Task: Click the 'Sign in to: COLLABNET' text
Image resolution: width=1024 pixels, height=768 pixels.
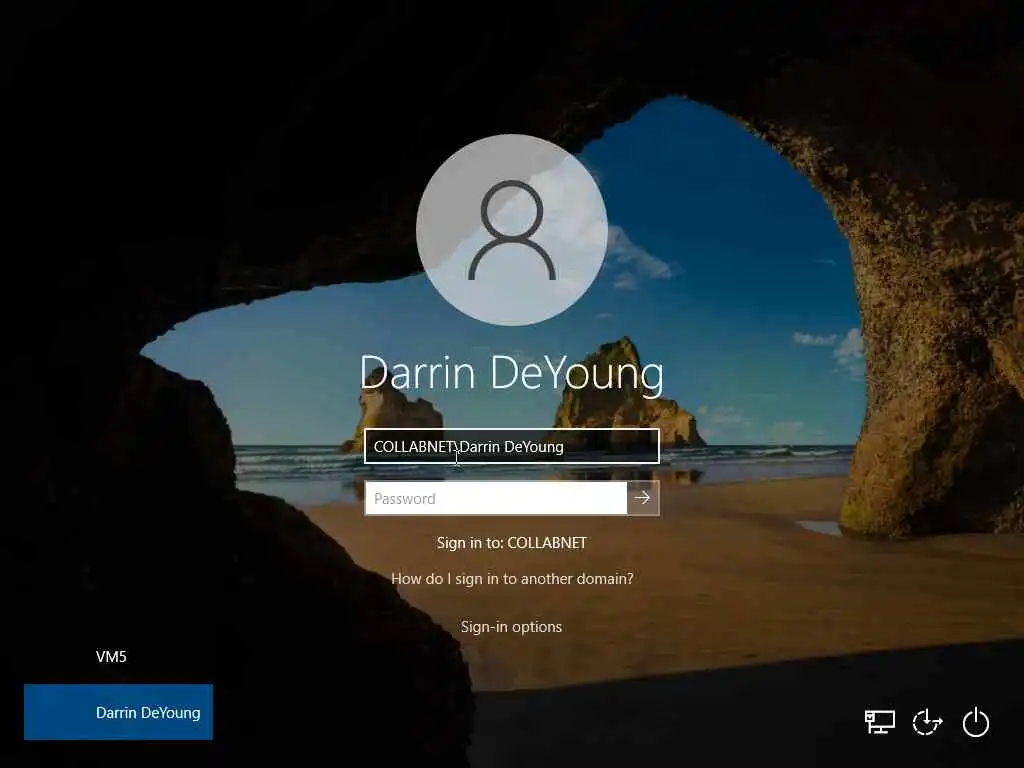Action: pos(511,543)
